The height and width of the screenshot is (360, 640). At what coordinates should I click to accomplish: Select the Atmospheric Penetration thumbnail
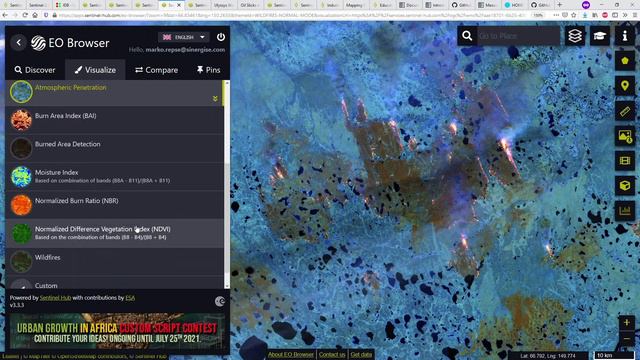(21, 91)
